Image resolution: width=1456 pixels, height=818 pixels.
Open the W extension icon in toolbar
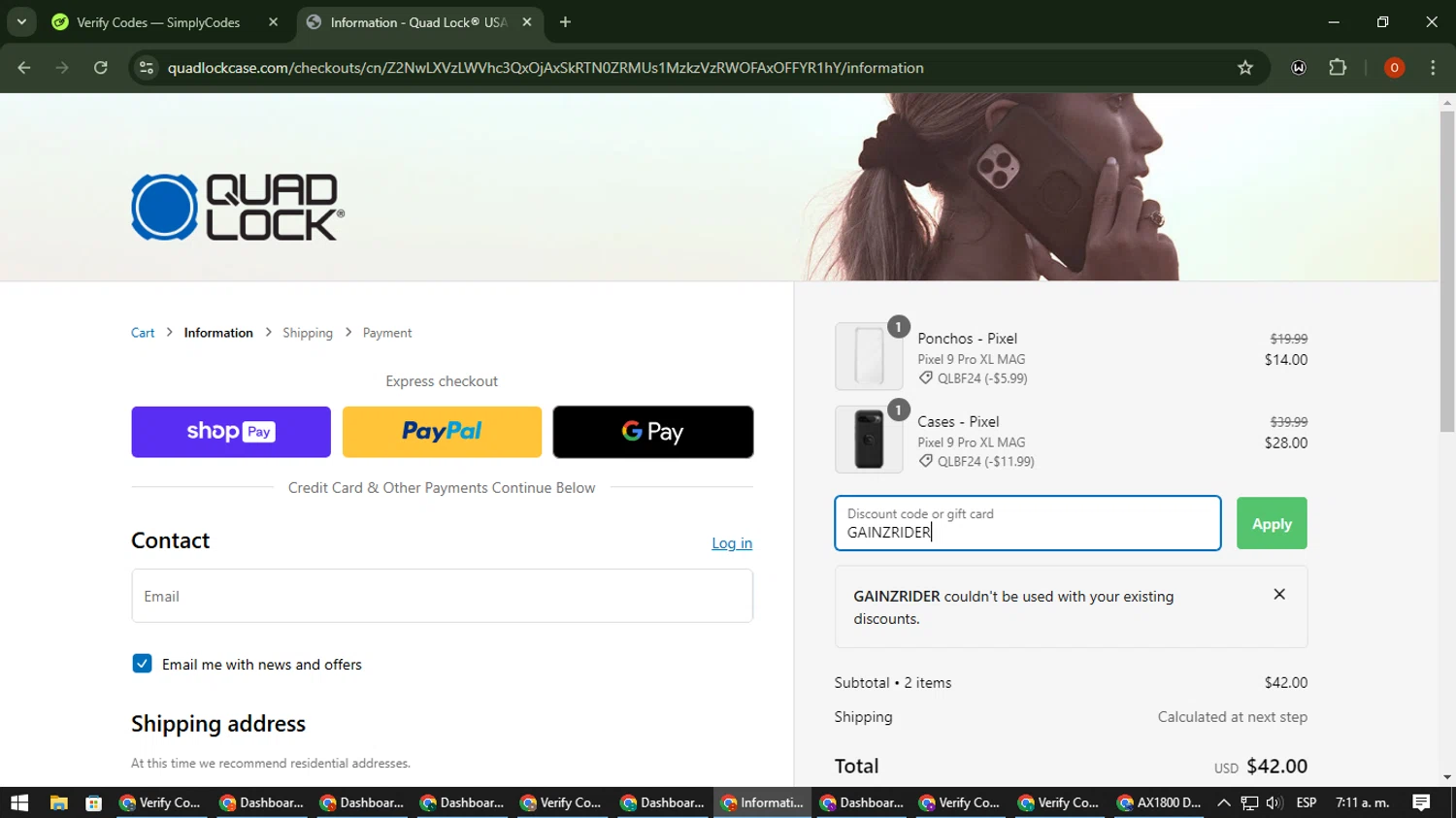pos(1299,68)
